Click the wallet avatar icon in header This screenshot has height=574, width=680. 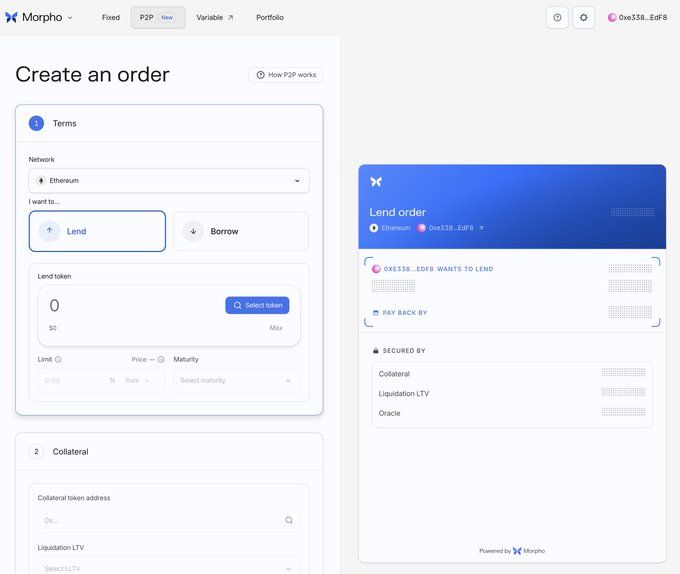coord(612,17)
